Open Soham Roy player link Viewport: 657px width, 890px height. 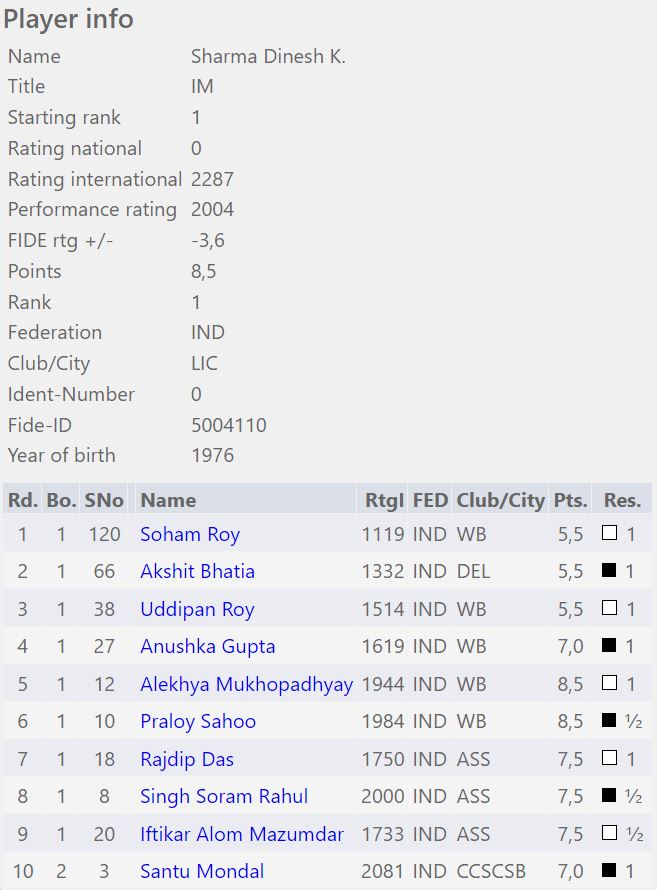click(190, 534)
